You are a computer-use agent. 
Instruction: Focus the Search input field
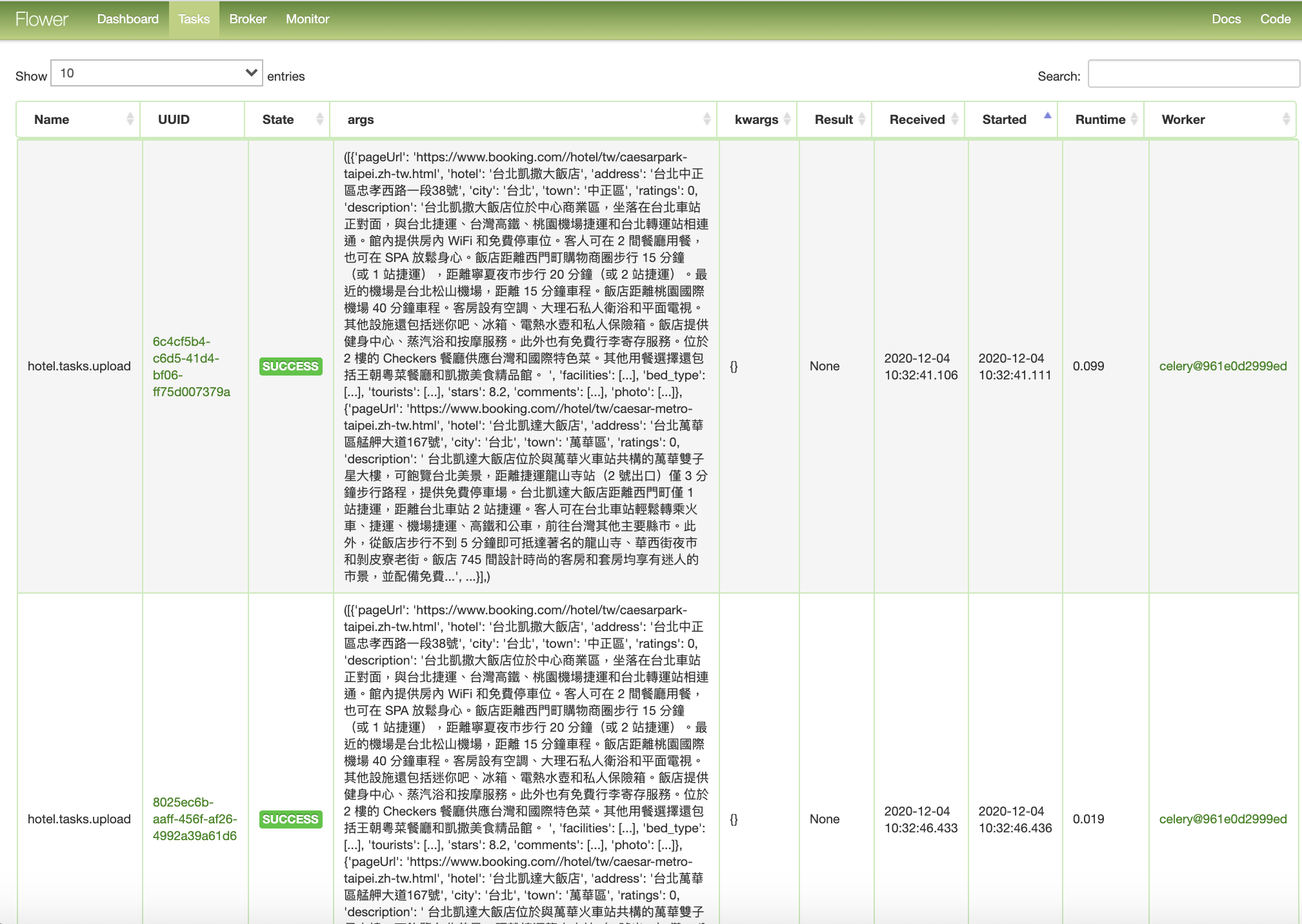(x=1194, y=74)
